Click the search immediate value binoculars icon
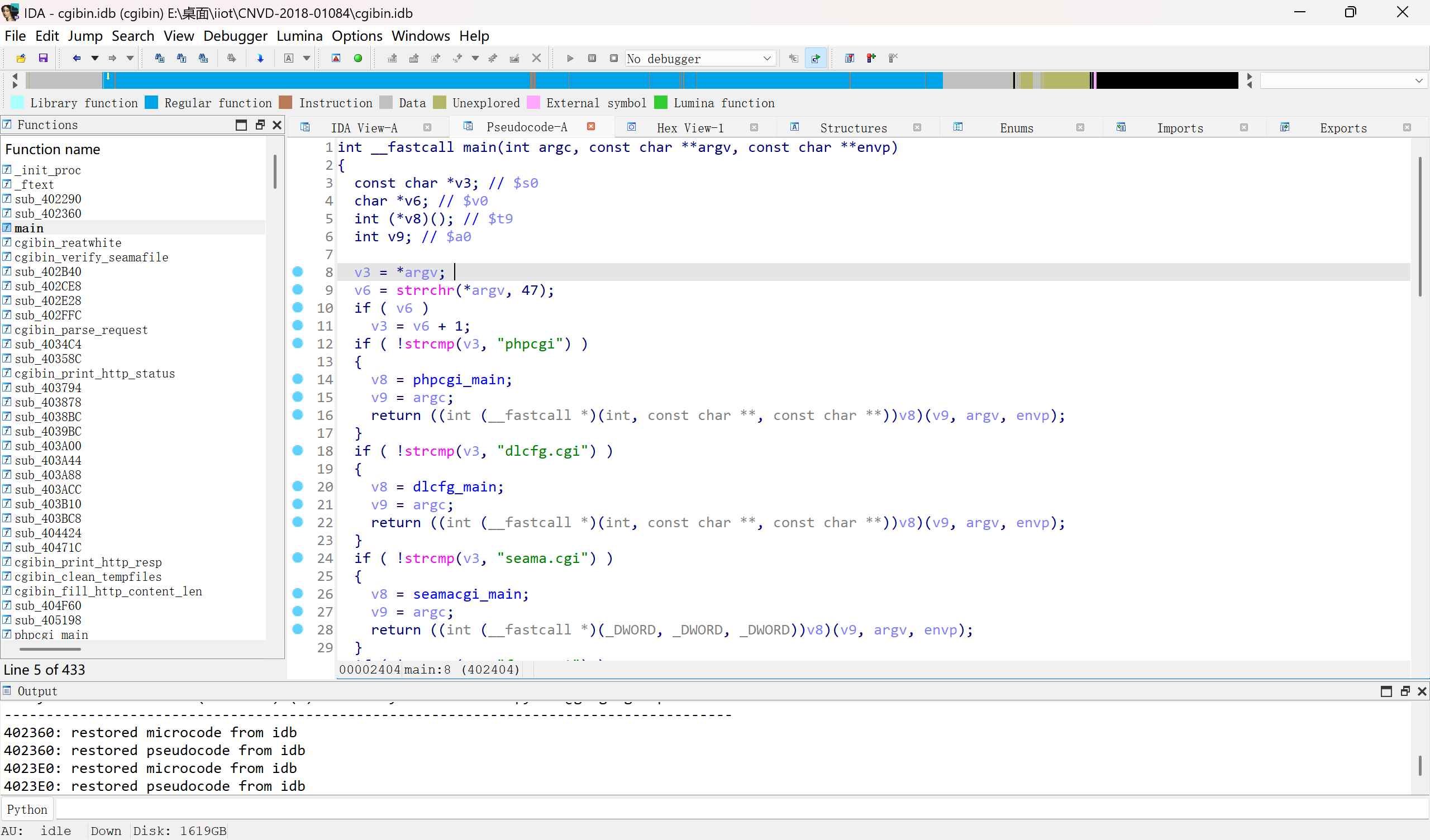Viewport: 1430px width, 840px height. pos(159,58)
